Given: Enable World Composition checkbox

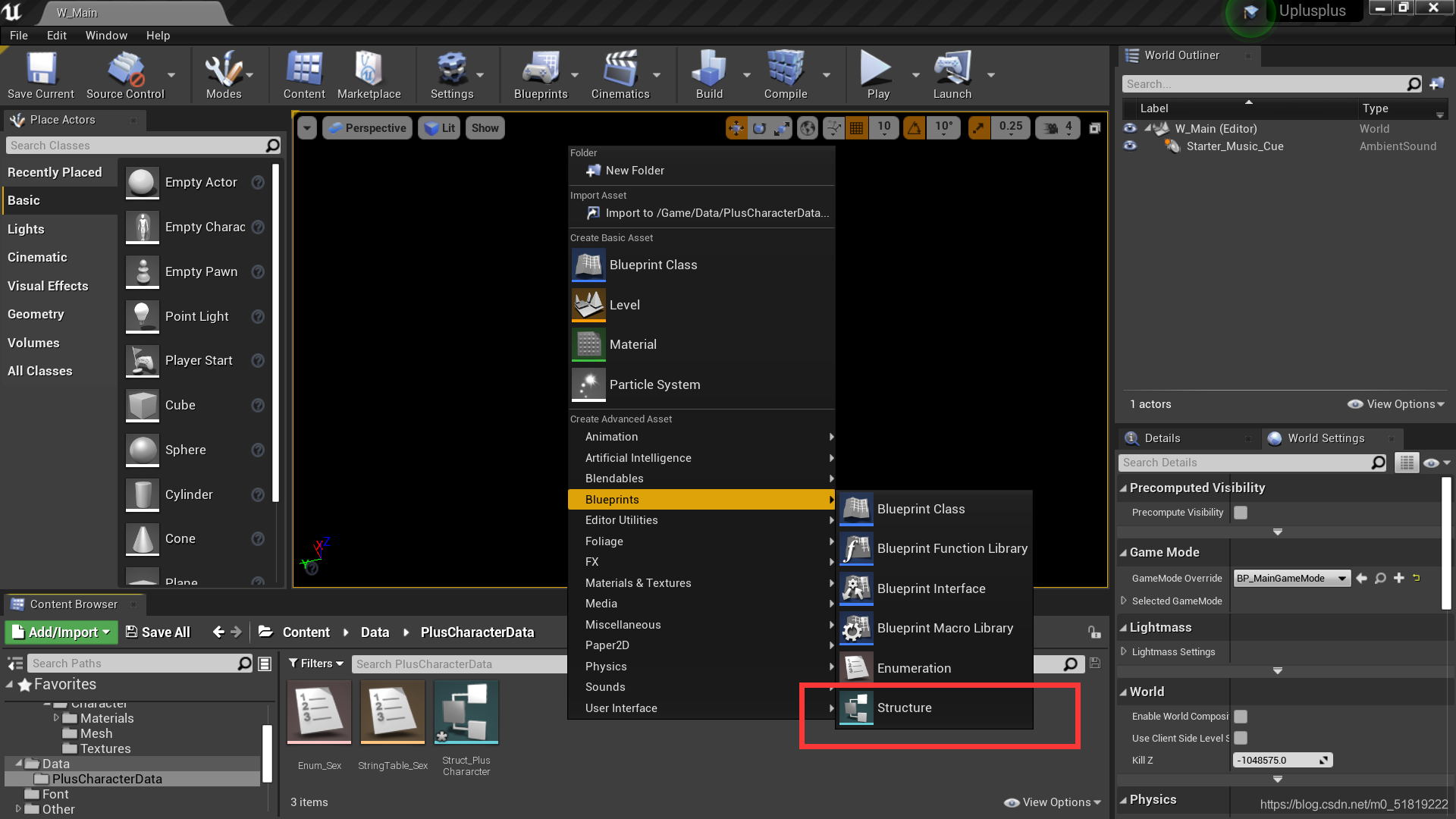Looking at the screenshot, I should (x=1241, y=717).
